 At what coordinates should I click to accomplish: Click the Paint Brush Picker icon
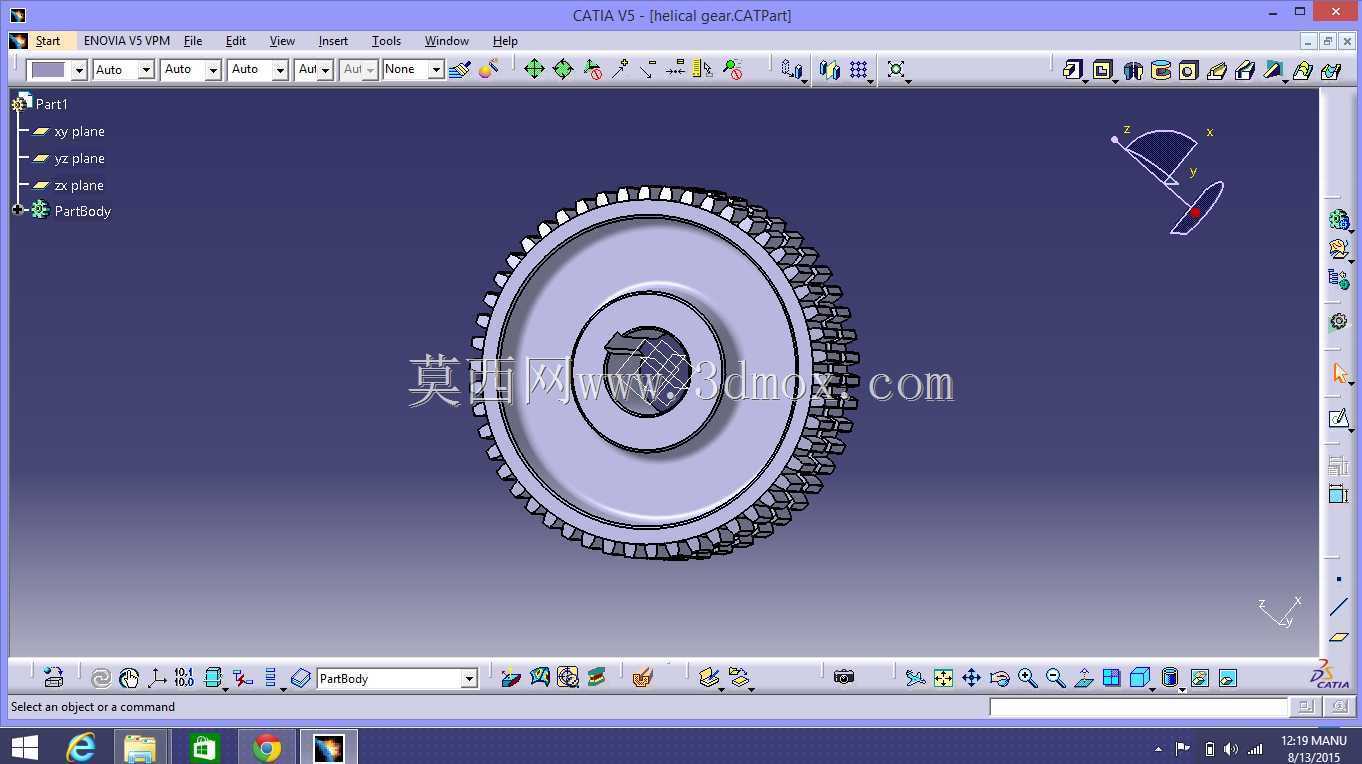click(460, 69)
